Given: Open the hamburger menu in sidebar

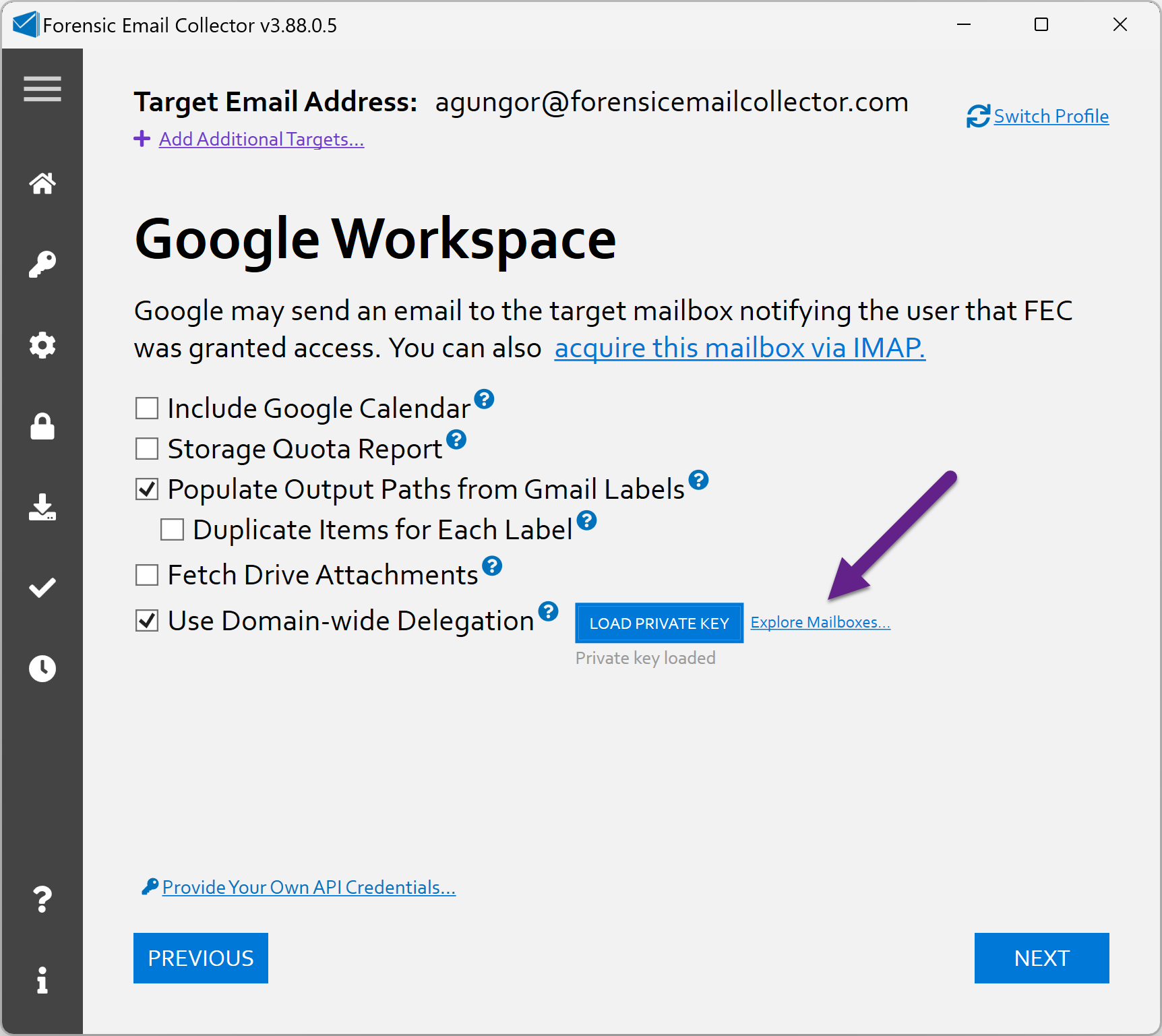Looking at the screenshot, I should [42, 89].
